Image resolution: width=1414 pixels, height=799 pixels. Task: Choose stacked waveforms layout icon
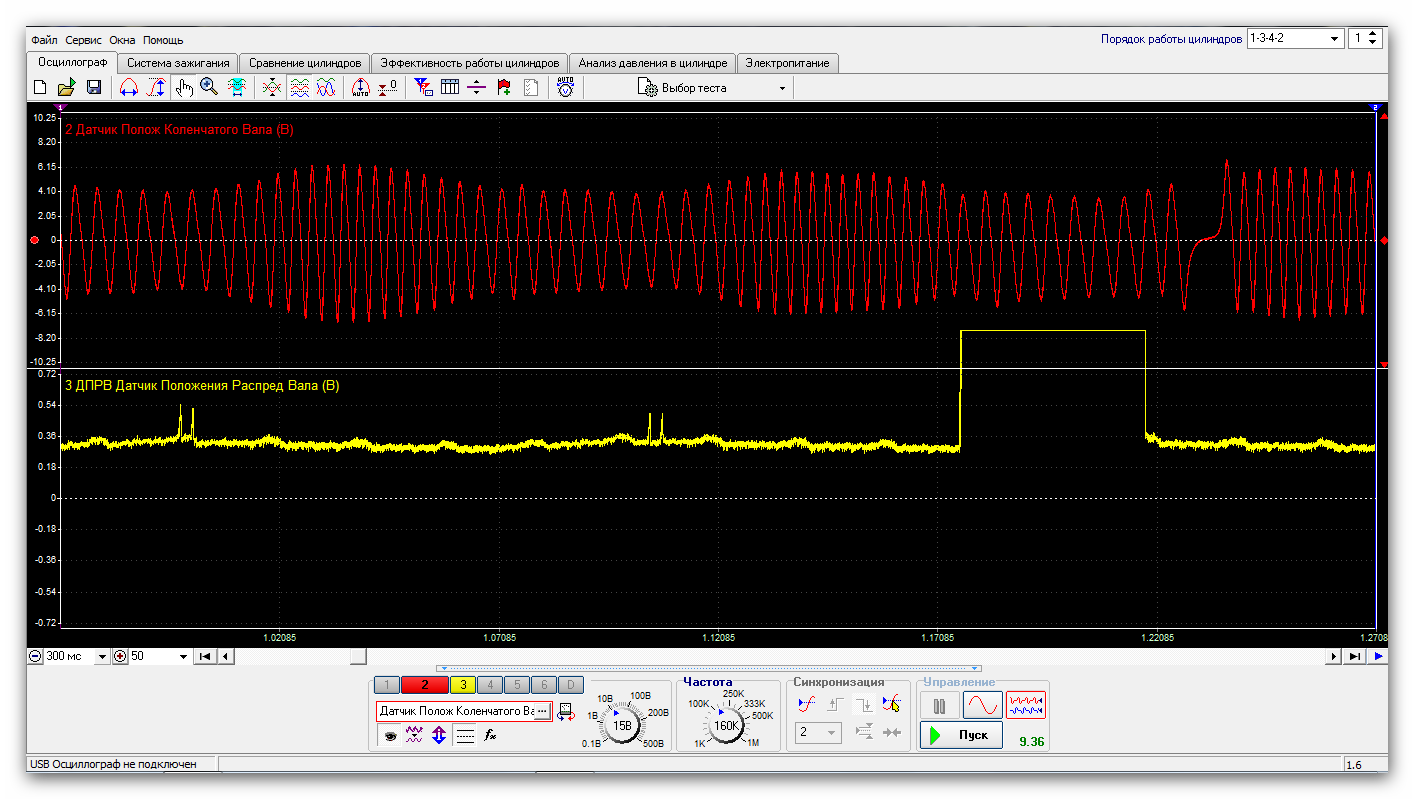tap(299, 87)
